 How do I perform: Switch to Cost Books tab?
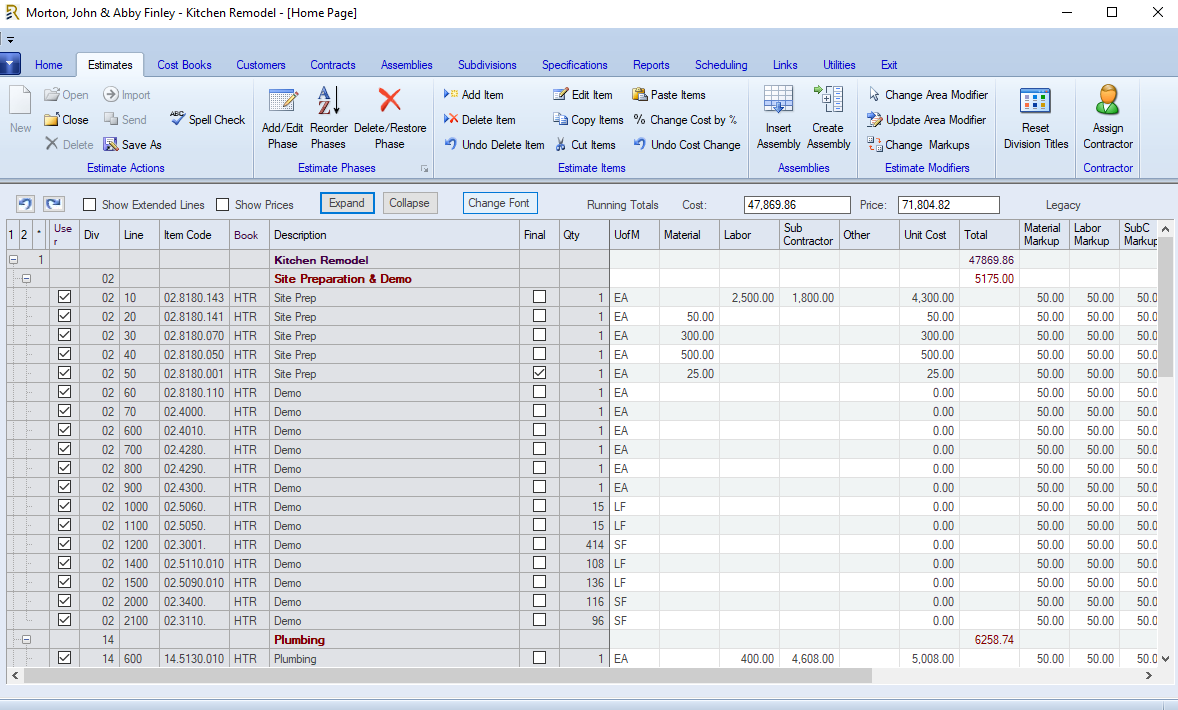point(184,65)
